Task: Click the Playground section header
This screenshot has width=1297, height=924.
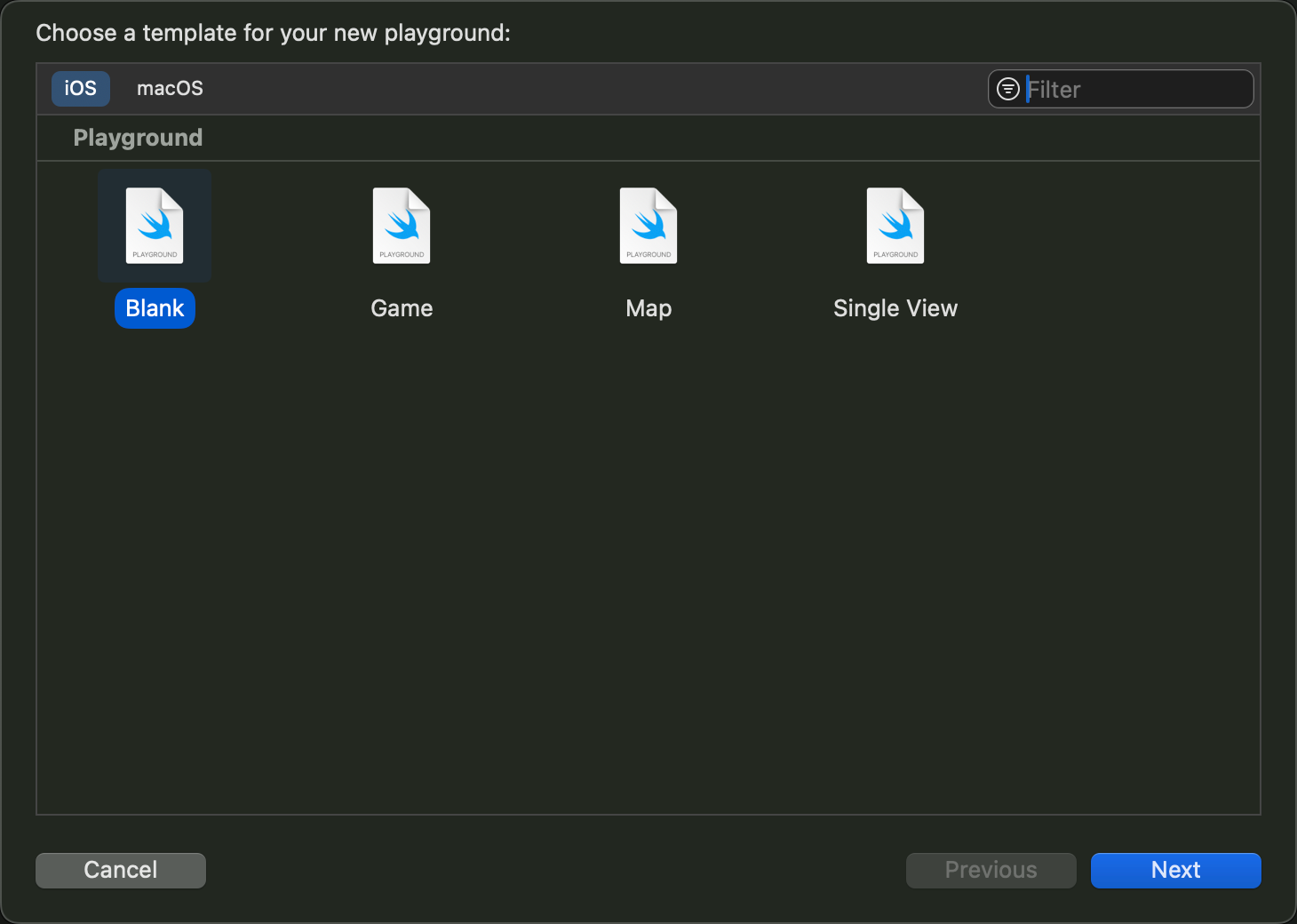Action: click(x=138, y=138)
